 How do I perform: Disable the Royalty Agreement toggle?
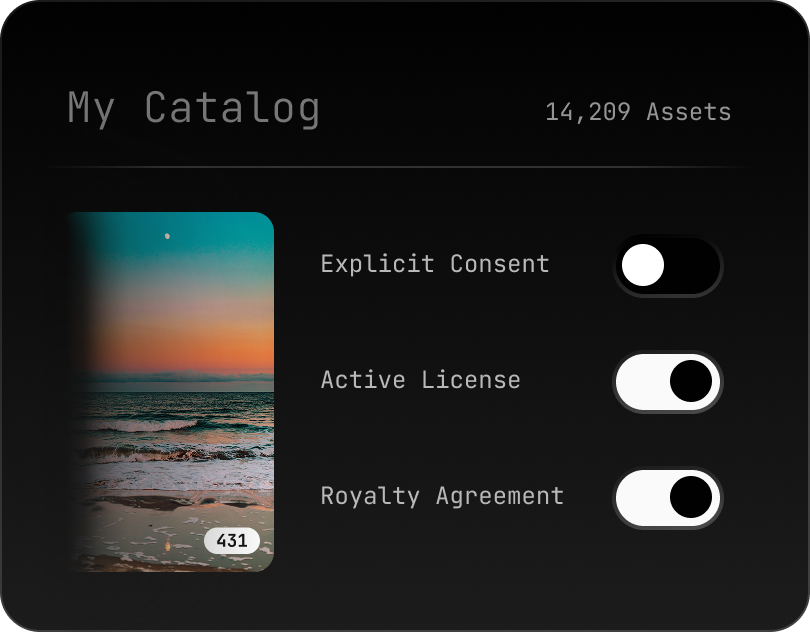point(667,498)
